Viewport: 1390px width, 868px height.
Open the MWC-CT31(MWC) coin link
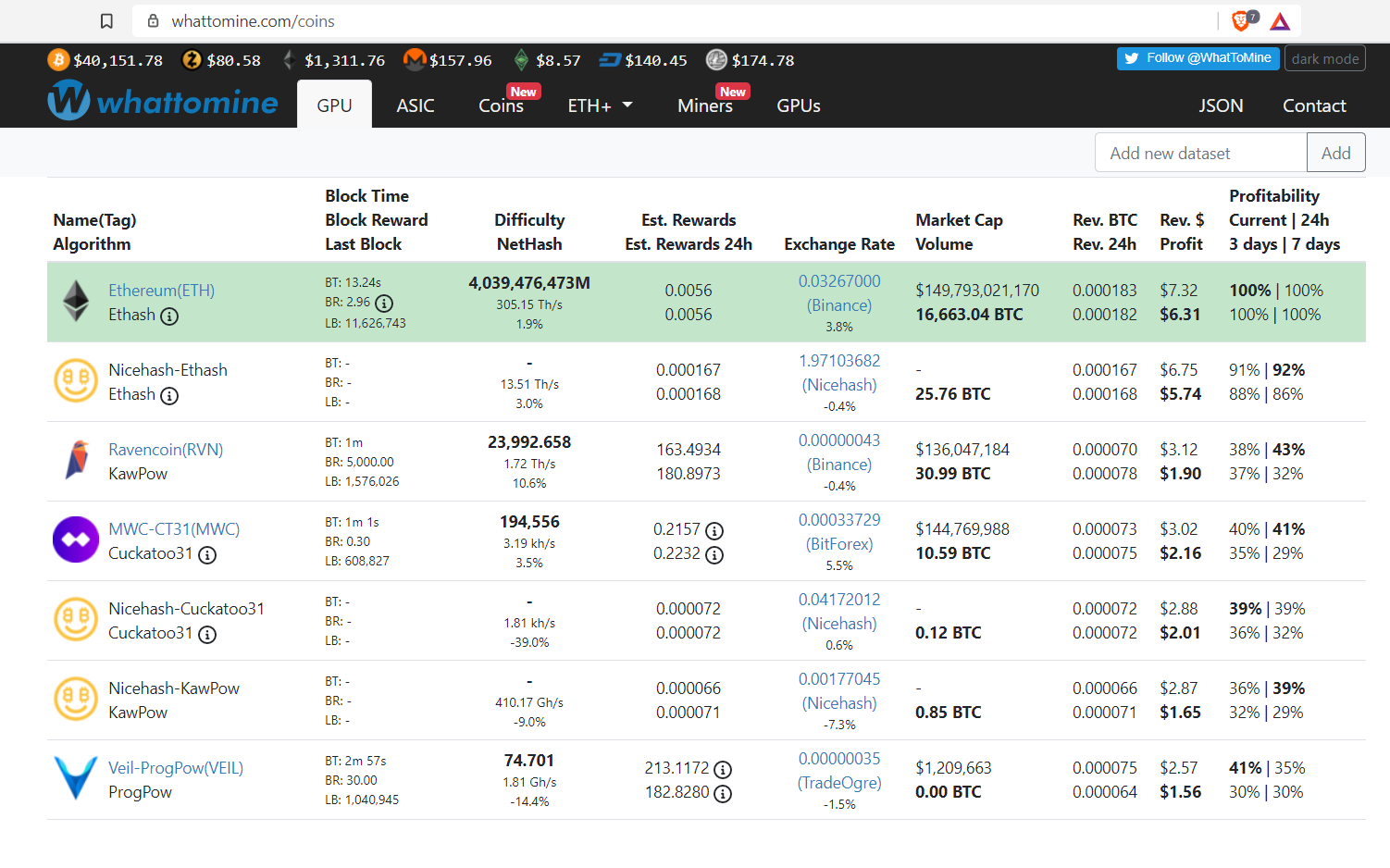click(x=174, y=529)
